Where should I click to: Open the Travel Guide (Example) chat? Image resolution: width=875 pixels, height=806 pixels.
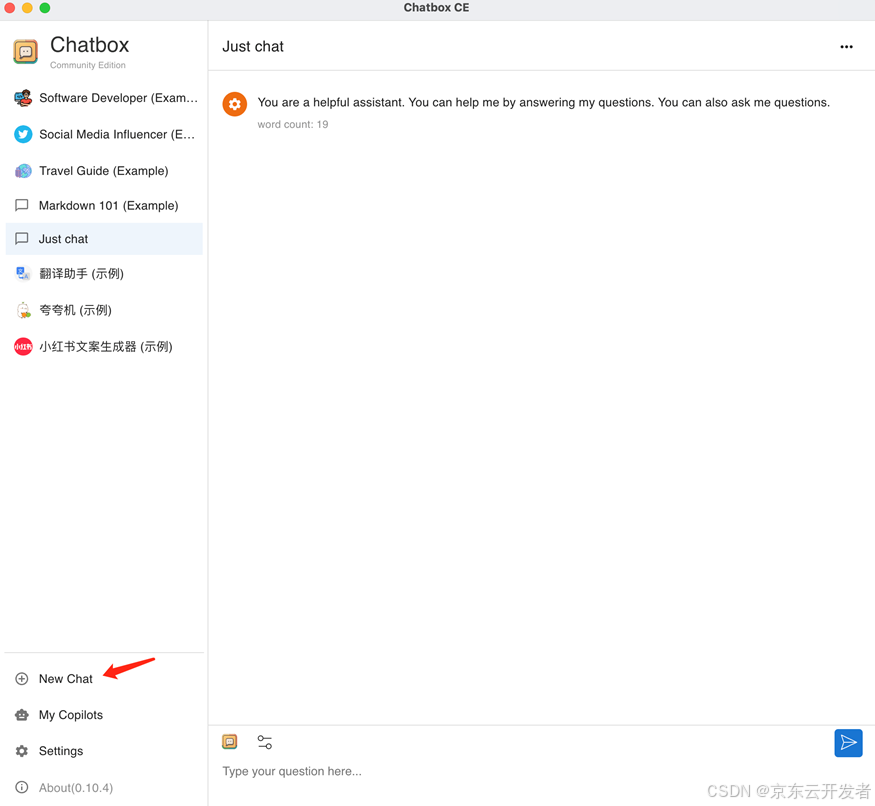click(x=104, y=171)
